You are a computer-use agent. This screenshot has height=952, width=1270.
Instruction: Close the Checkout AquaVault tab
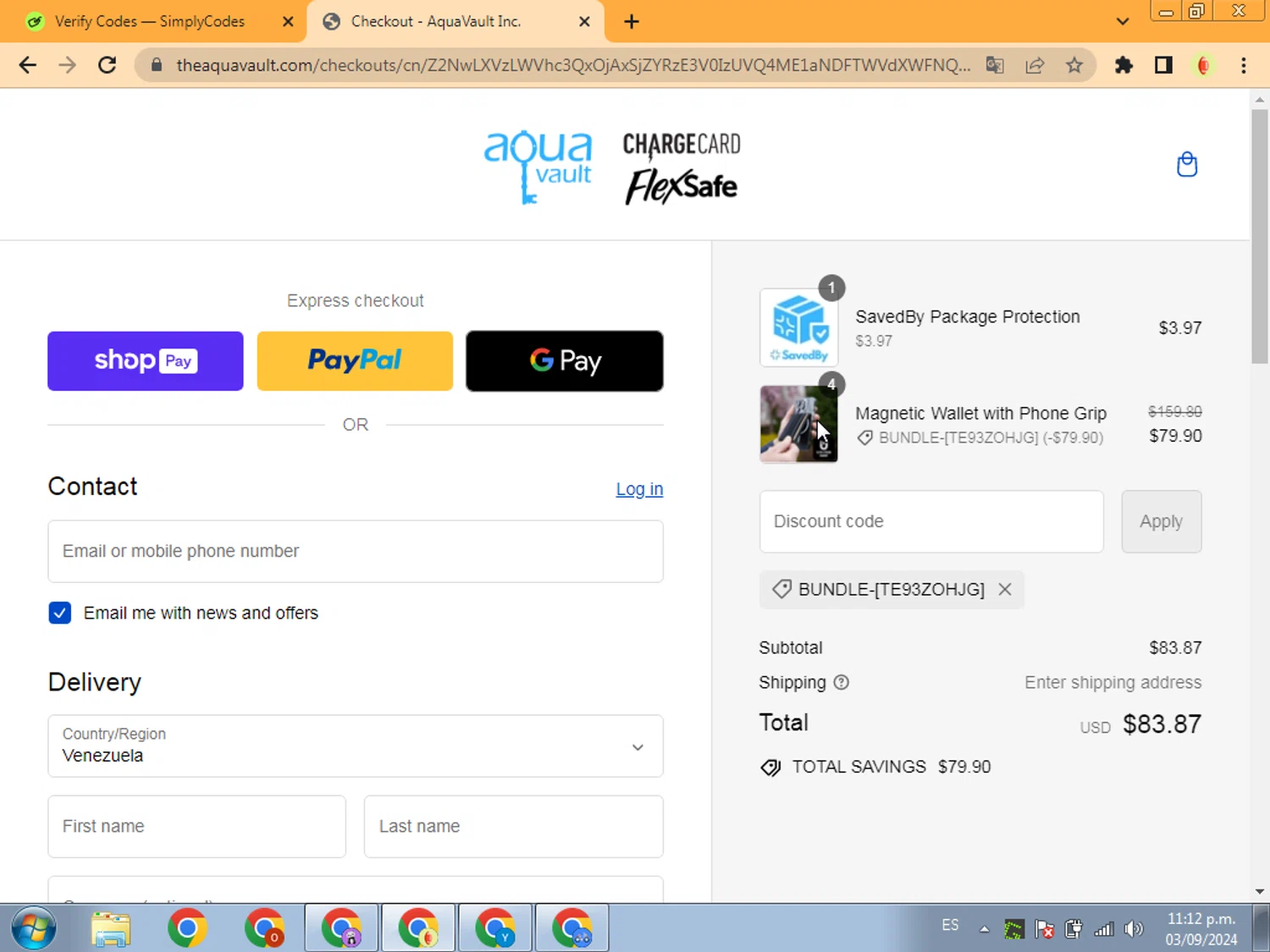pyautogui.click(x=584, y=22)
